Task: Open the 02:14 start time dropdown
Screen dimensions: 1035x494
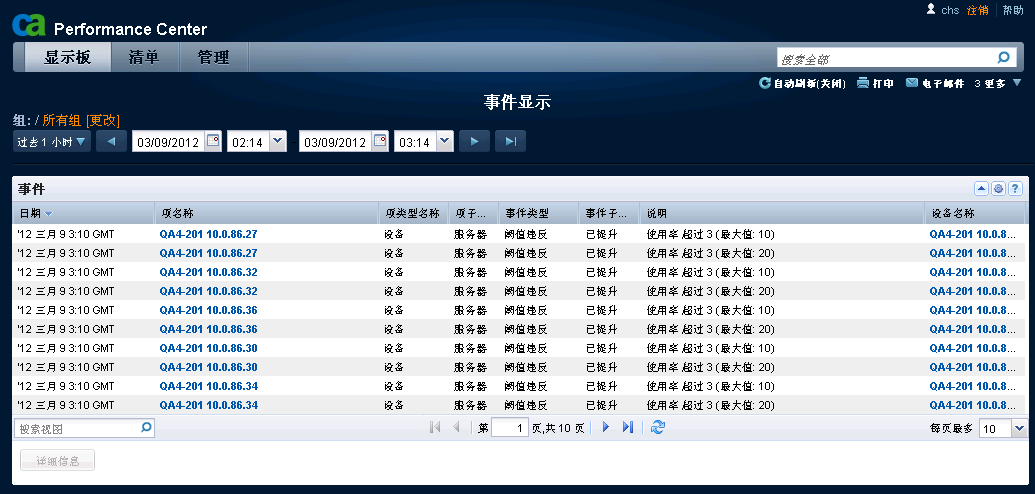Action: pos(279,141)
